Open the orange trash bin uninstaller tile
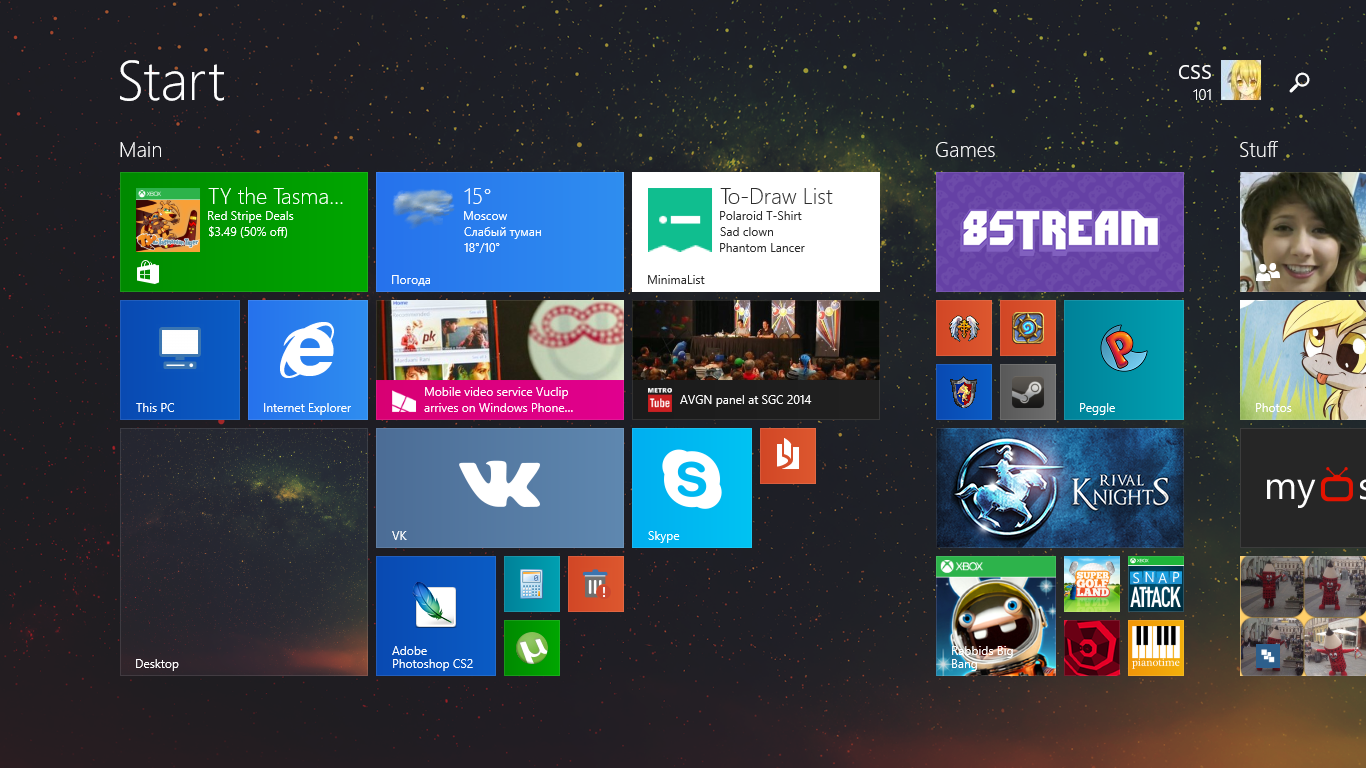This screenshot has height=768, width=1366. 596,584
